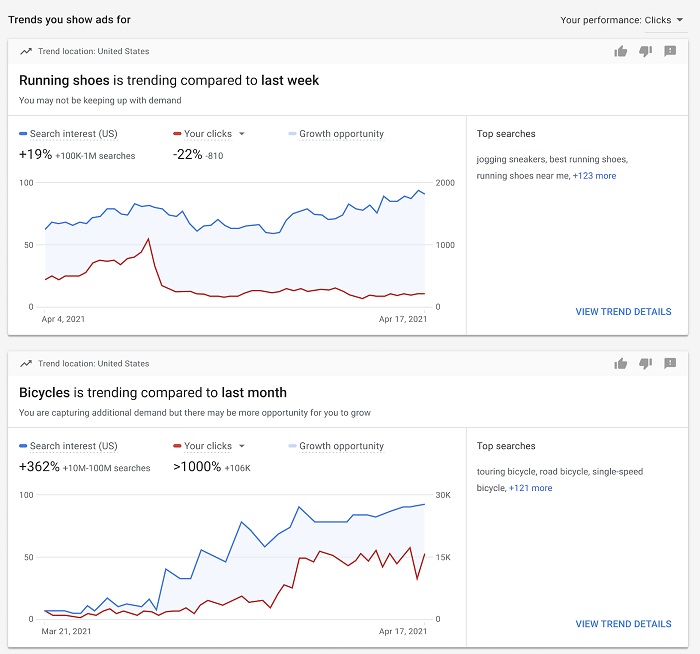Click thumbs down on Bicycles card

645,364
